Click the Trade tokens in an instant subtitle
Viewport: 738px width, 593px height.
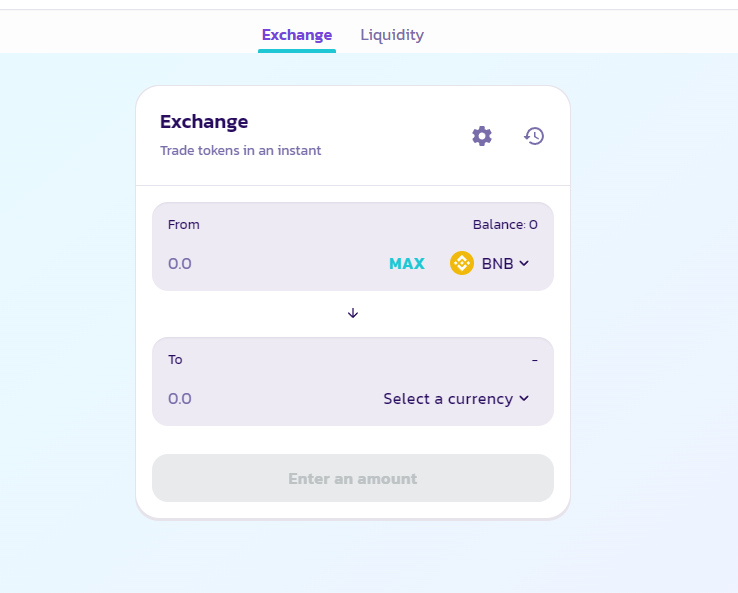pyautogui.click(x=241, y=151)
